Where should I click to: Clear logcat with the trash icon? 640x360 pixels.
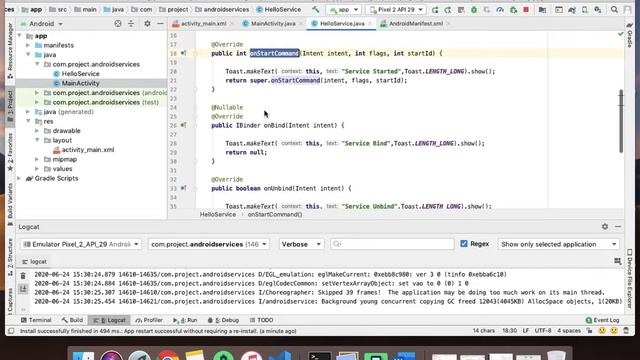[23, 276]
